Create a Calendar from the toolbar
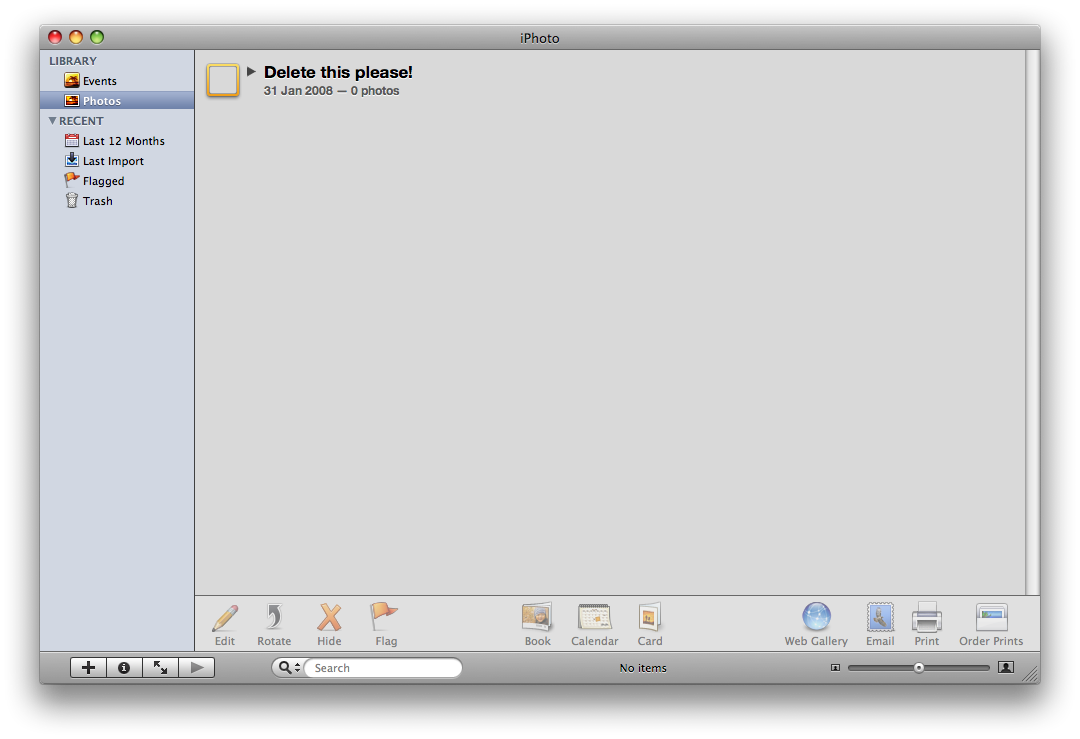This screenshot has height=739, width=1080. 594,625
